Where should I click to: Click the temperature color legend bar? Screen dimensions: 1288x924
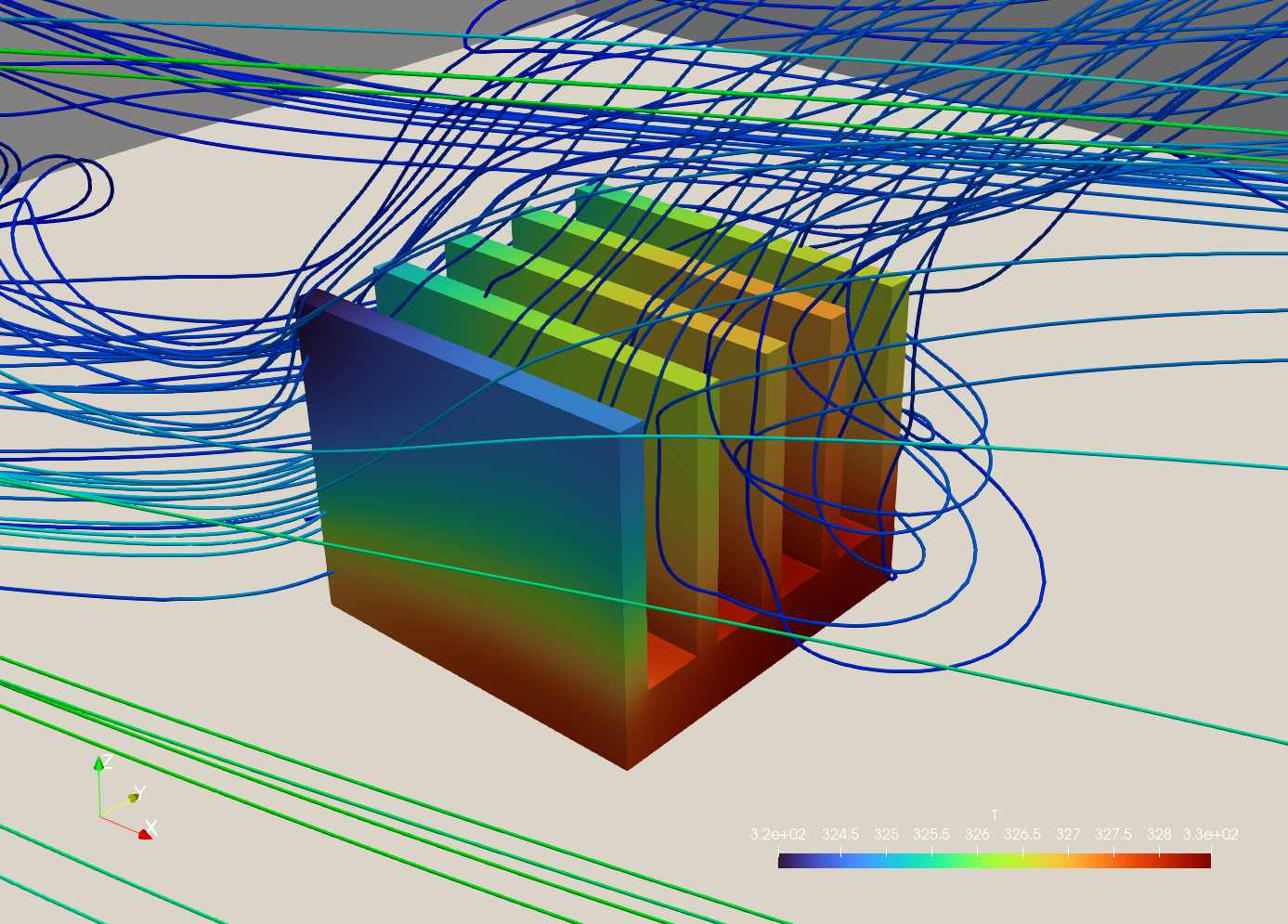(x=994, y=861)
